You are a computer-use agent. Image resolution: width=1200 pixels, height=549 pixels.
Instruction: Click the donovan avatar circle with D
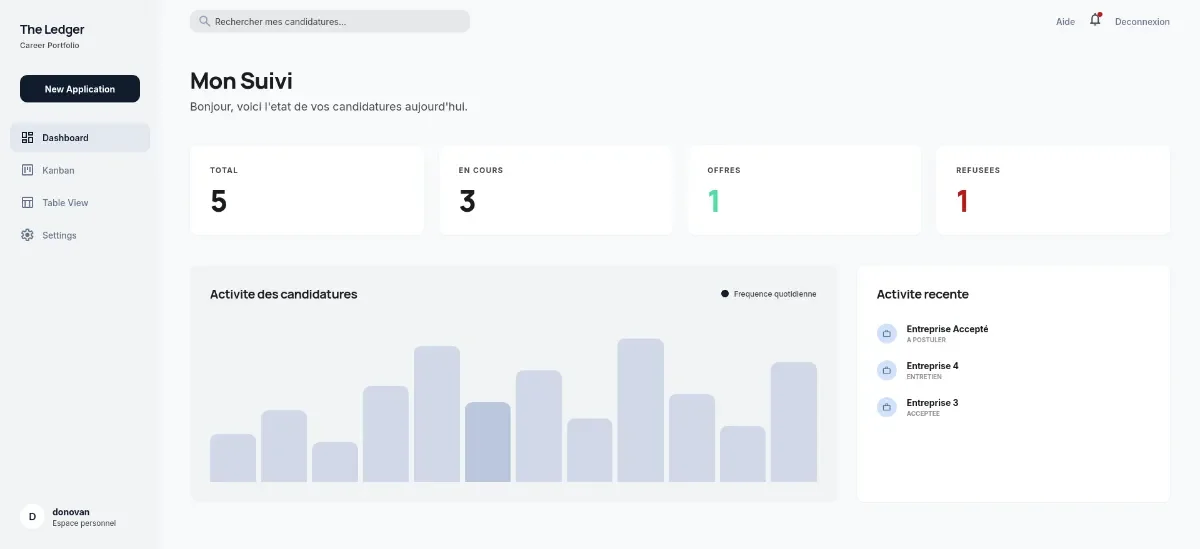point(32,517)
